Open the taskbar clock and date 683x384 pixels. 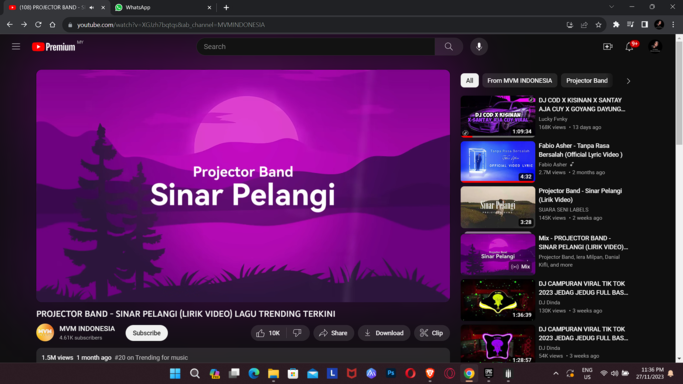(x=649, y=373)
